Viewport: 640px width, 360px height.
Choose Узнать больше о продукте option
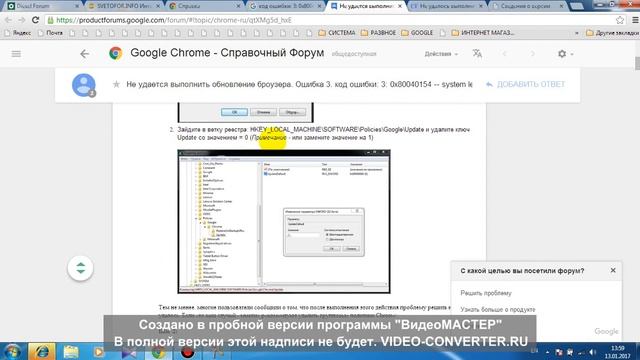point(498,309)
